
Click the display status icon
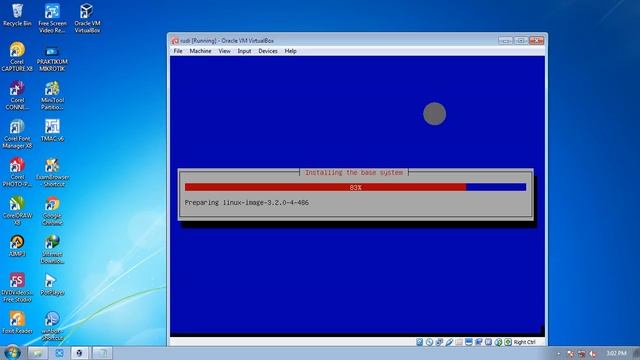469,342
